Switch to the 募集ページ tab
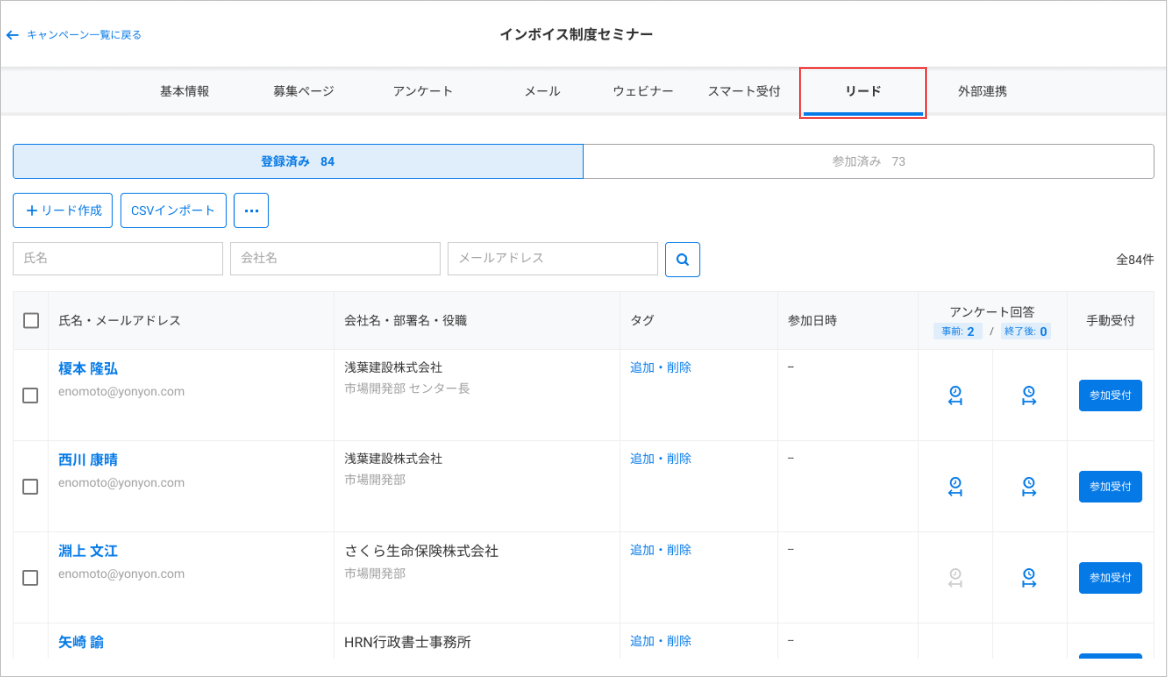This screenshot has width=1168, height=677. pos(303,91)
